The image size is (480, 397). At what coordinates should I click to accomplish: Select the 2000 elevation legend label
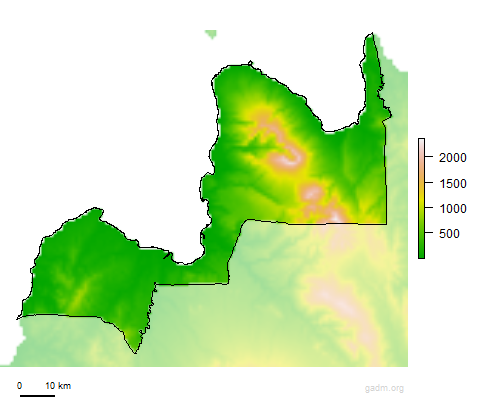(452, 158)
